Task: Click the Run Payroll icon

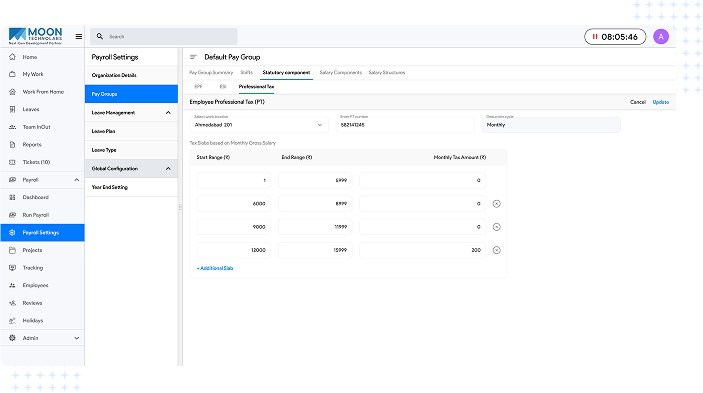Action: click(x=13, y=215)
